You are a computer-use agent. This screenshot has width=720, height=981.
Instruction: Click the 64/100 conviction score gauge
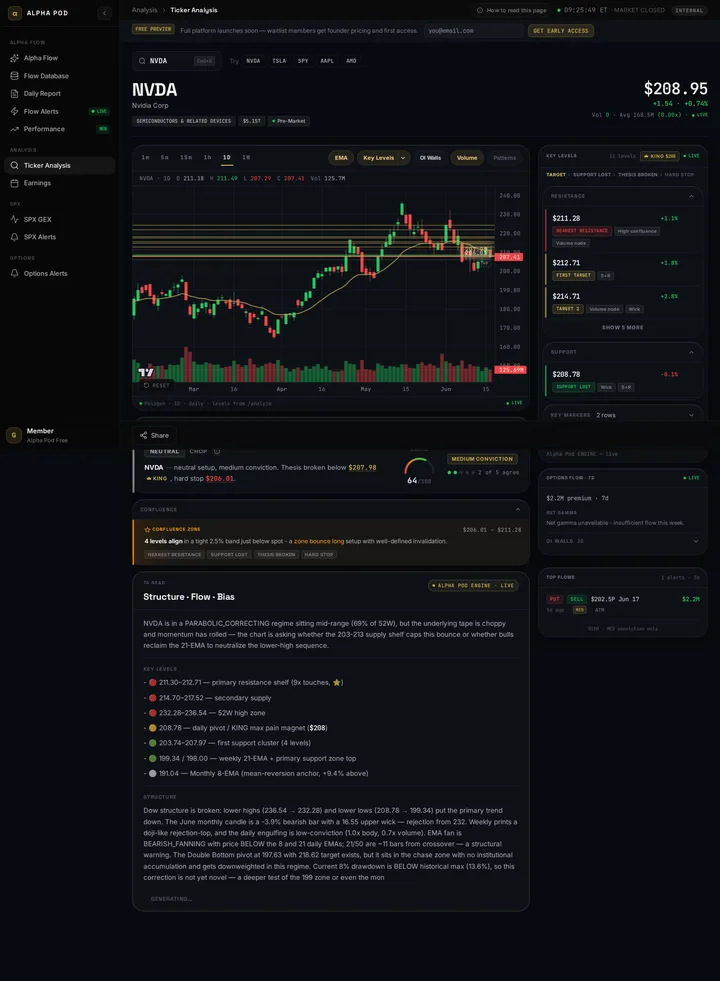coord(419,471)
